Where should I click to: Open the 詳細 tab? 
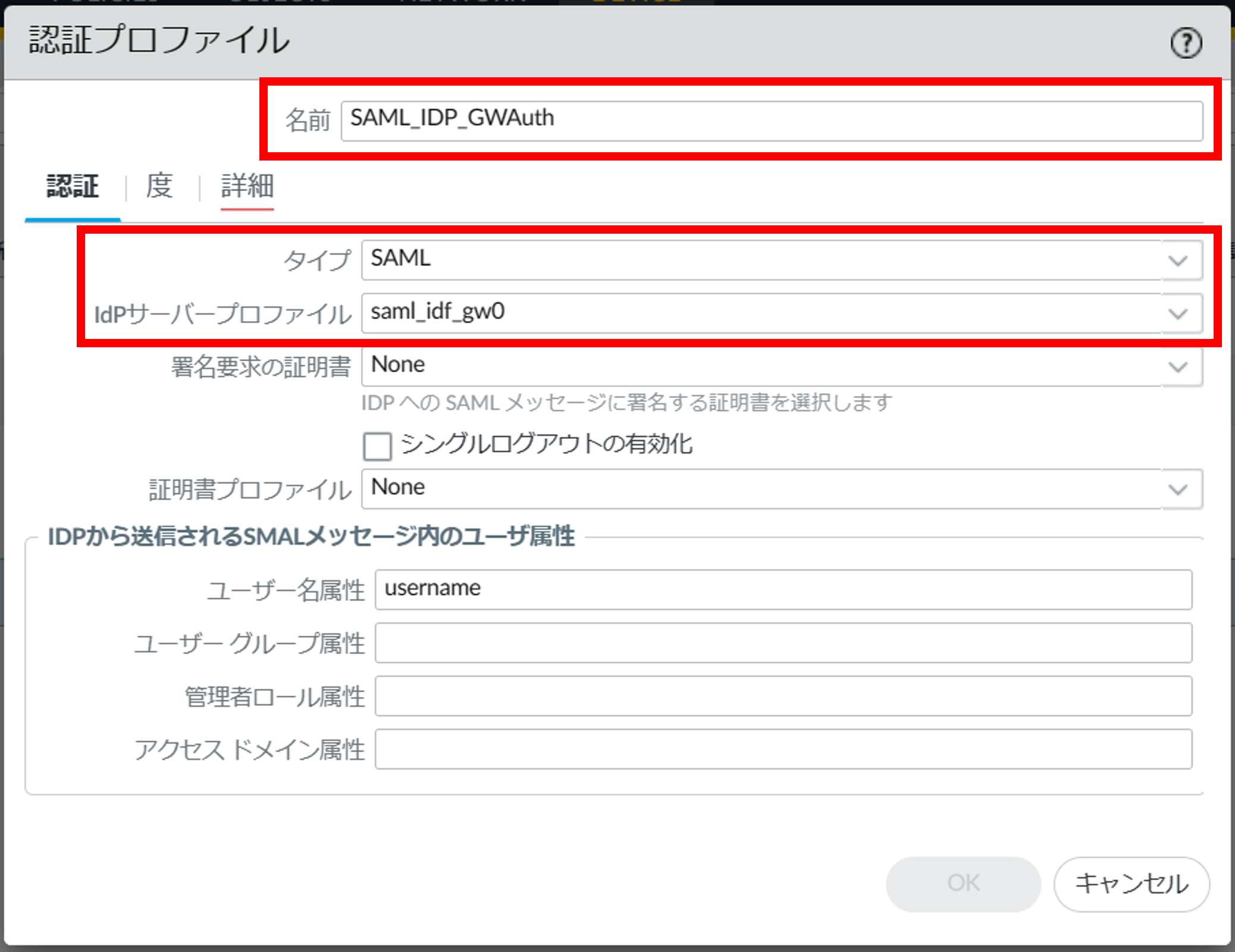[247, 186]
